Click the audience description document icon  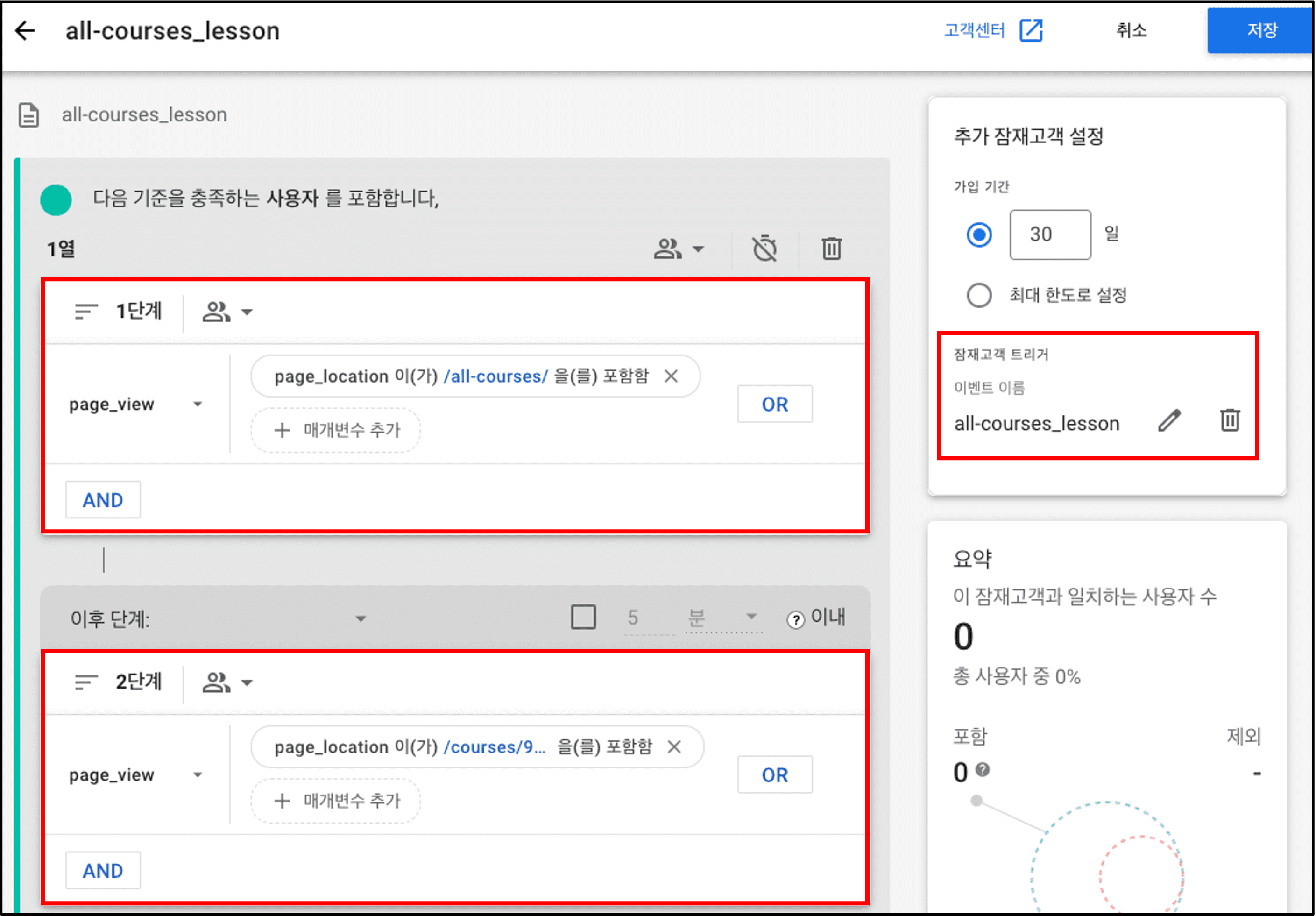coord(28,114)
